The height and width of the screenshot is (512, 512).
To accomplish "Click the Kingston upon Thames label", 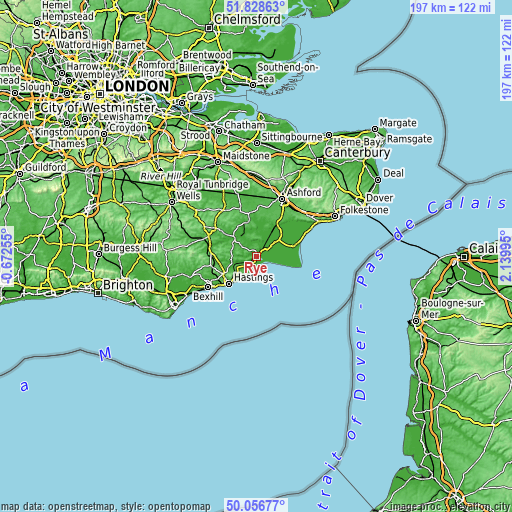I will (x=68, y=138).
